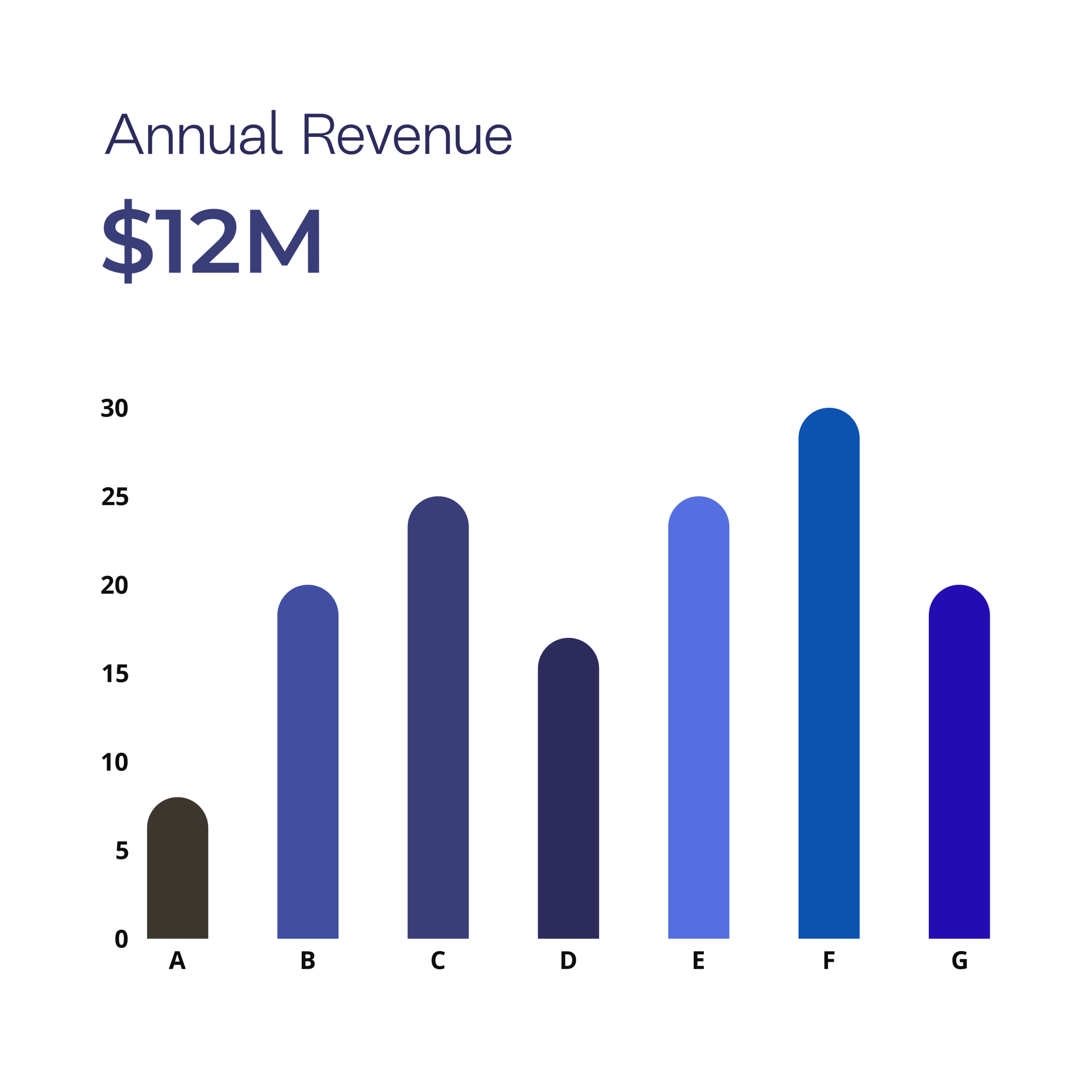
Task: Click the 5 y-axis label
Action: [122, 851]
